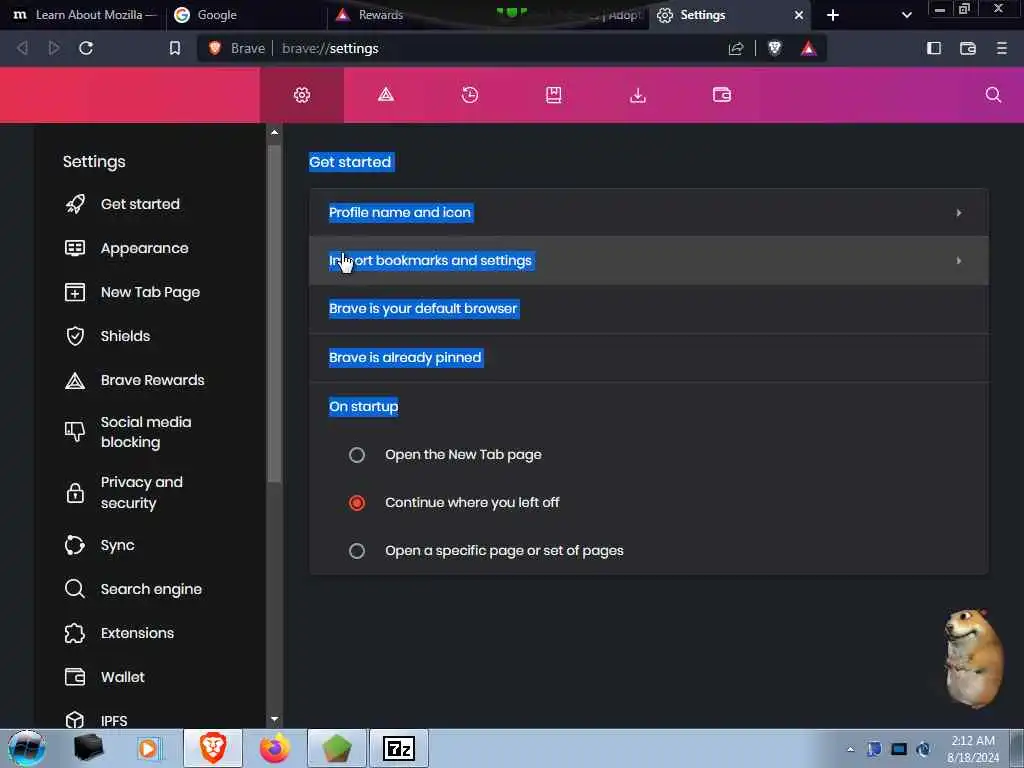Image resolution: width=1024 pixels, height=768 pixels.
Task: Click the share page icon in address bar
Action: tap(736, 48)
